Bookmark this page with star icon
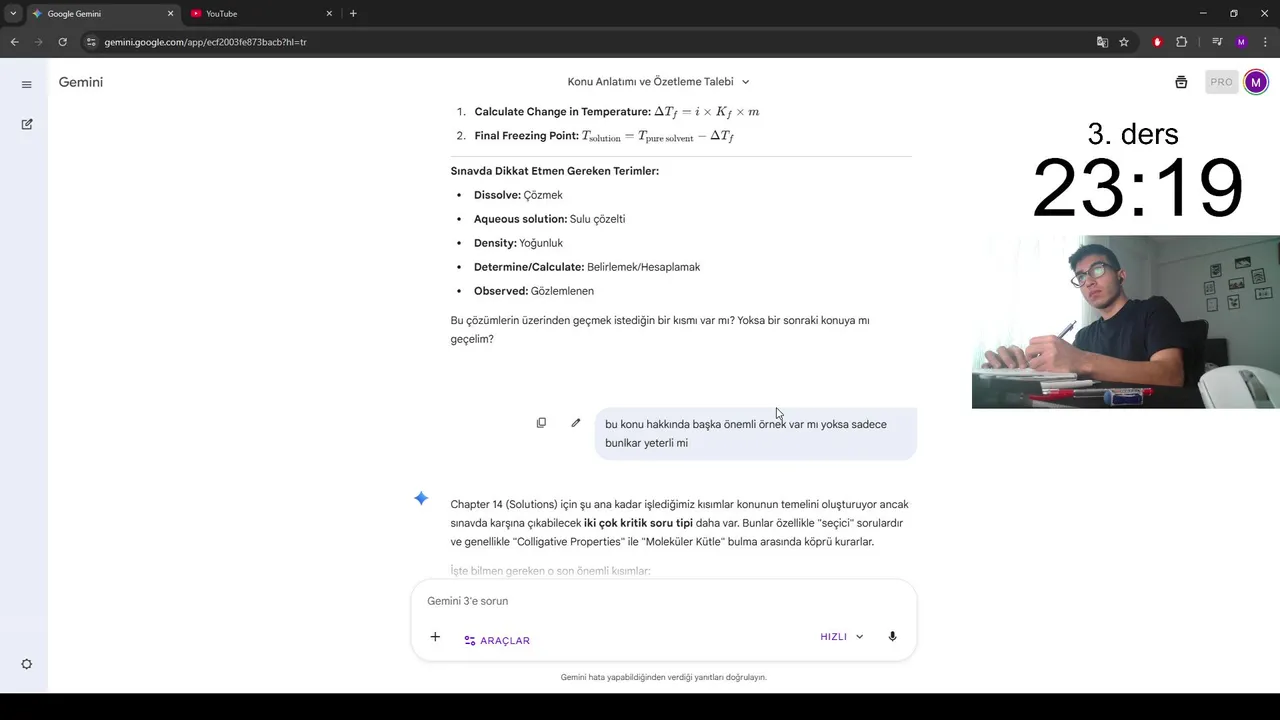 (x=1124, y=42)
